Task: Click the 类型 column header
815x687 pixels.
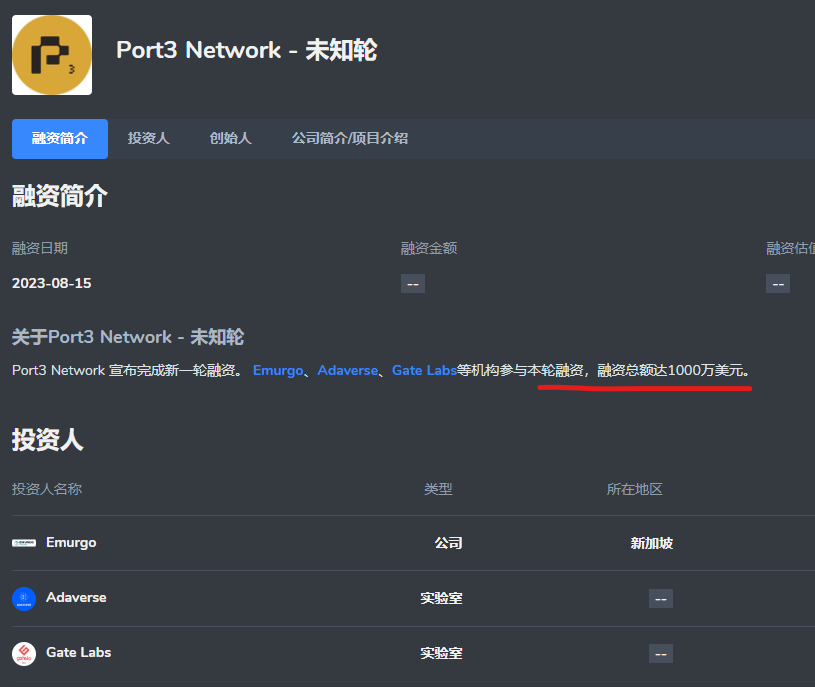Action: click(x=438, y=489)
